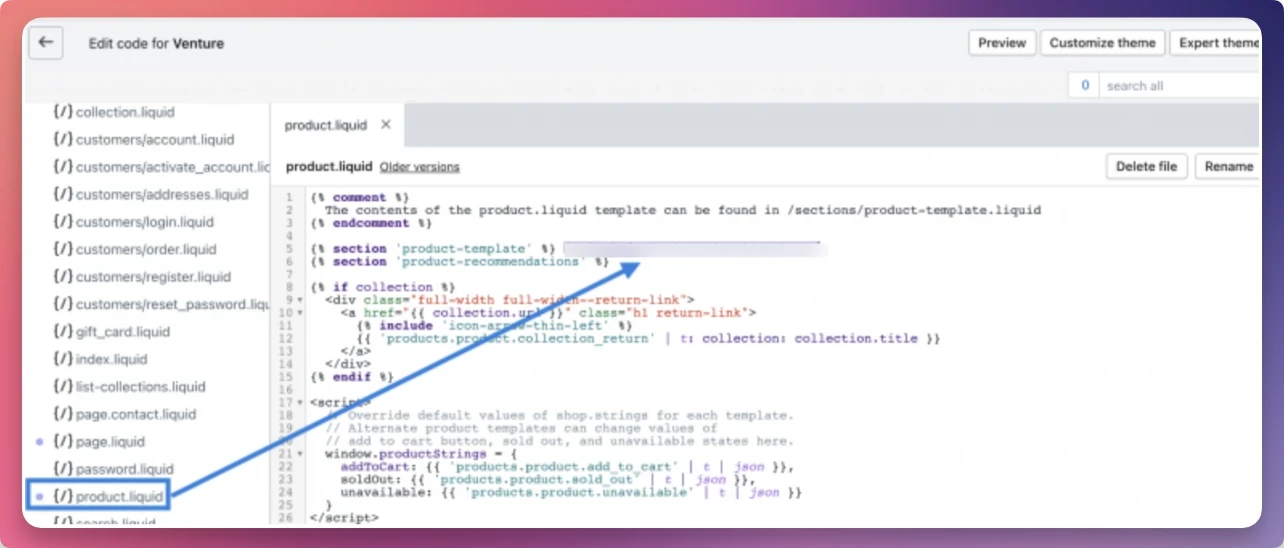Click the 'unavailable:' code line
Viewport: 1284px width, 548px height.
[x=571, y=493]
